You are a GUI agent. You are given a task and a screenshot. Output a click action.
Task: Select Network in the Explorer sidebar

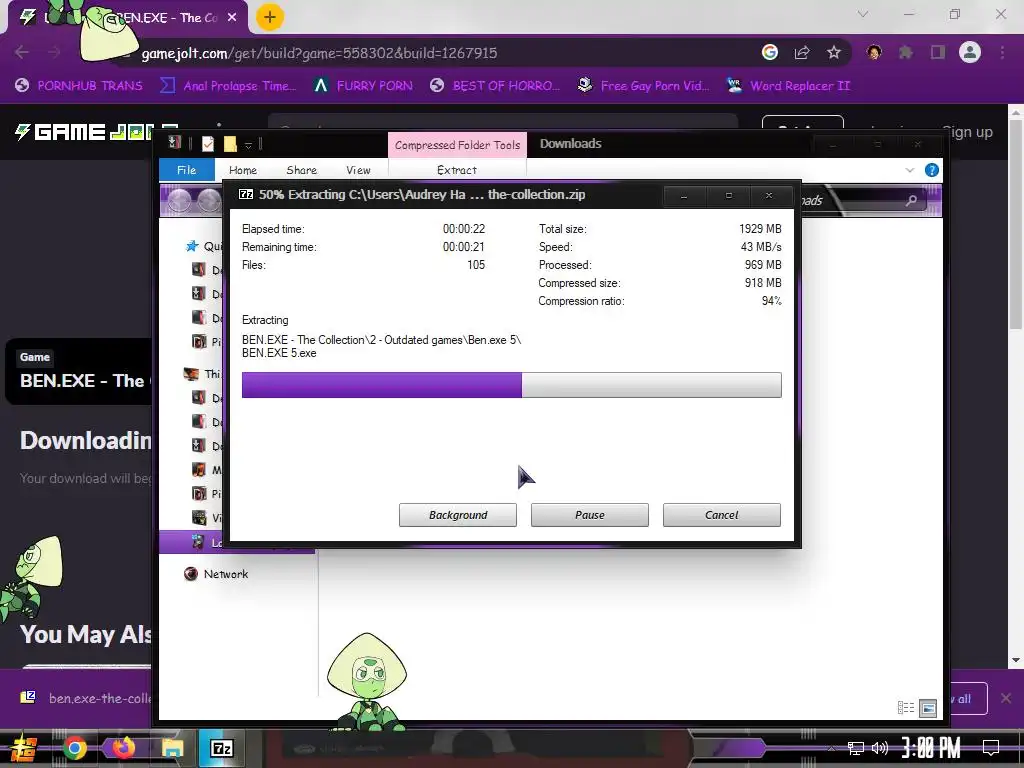coord(225,574)
